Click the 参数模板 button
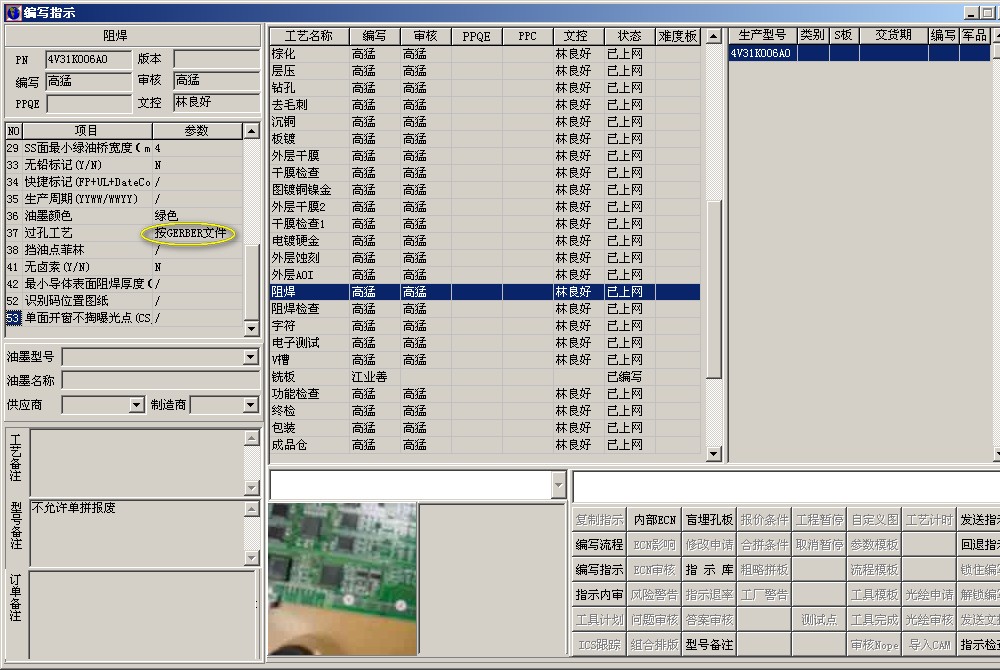1000x670 pixels. [x=874, y=545]
